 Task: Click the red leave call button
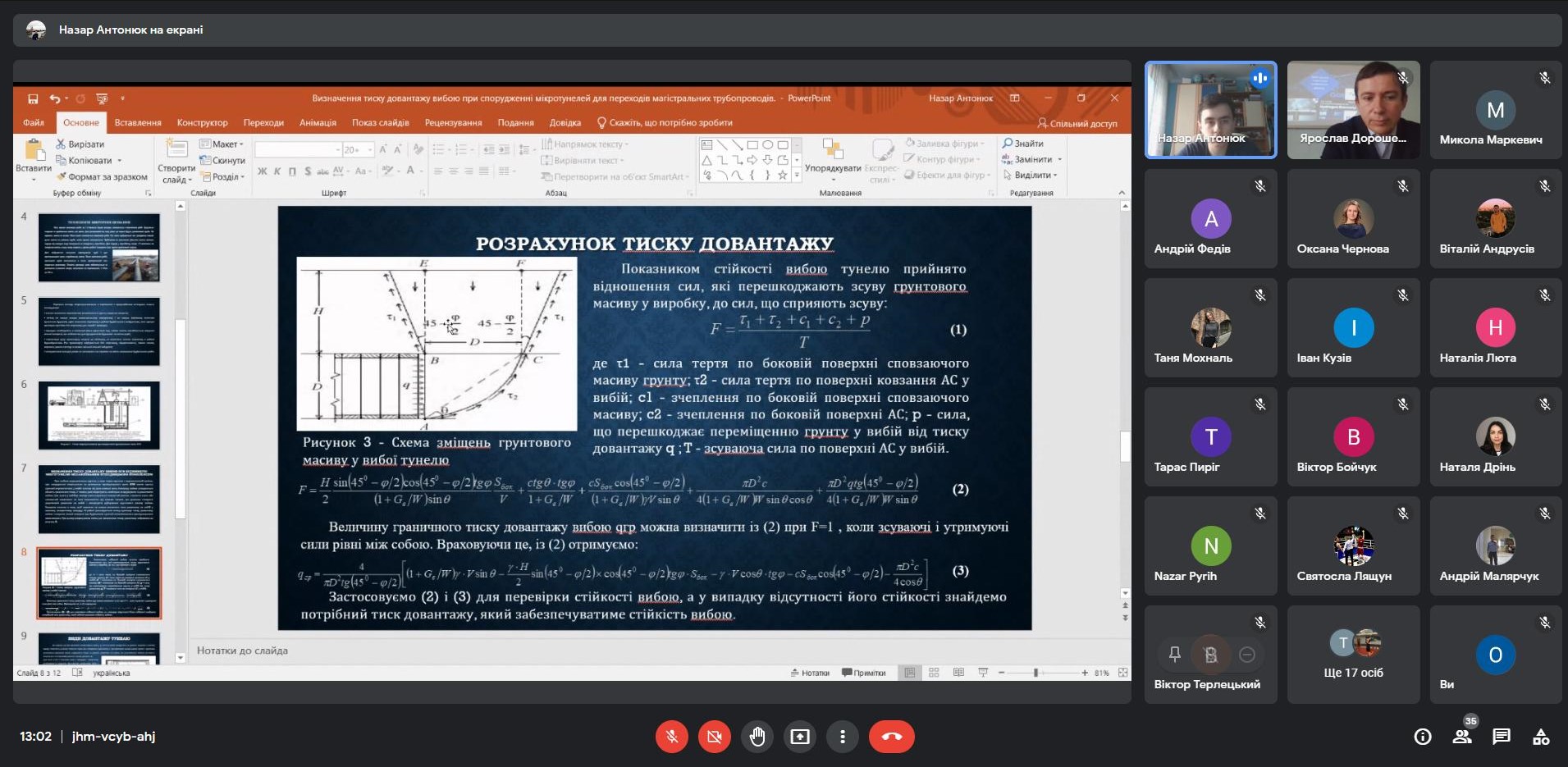(x=891, y=737)
